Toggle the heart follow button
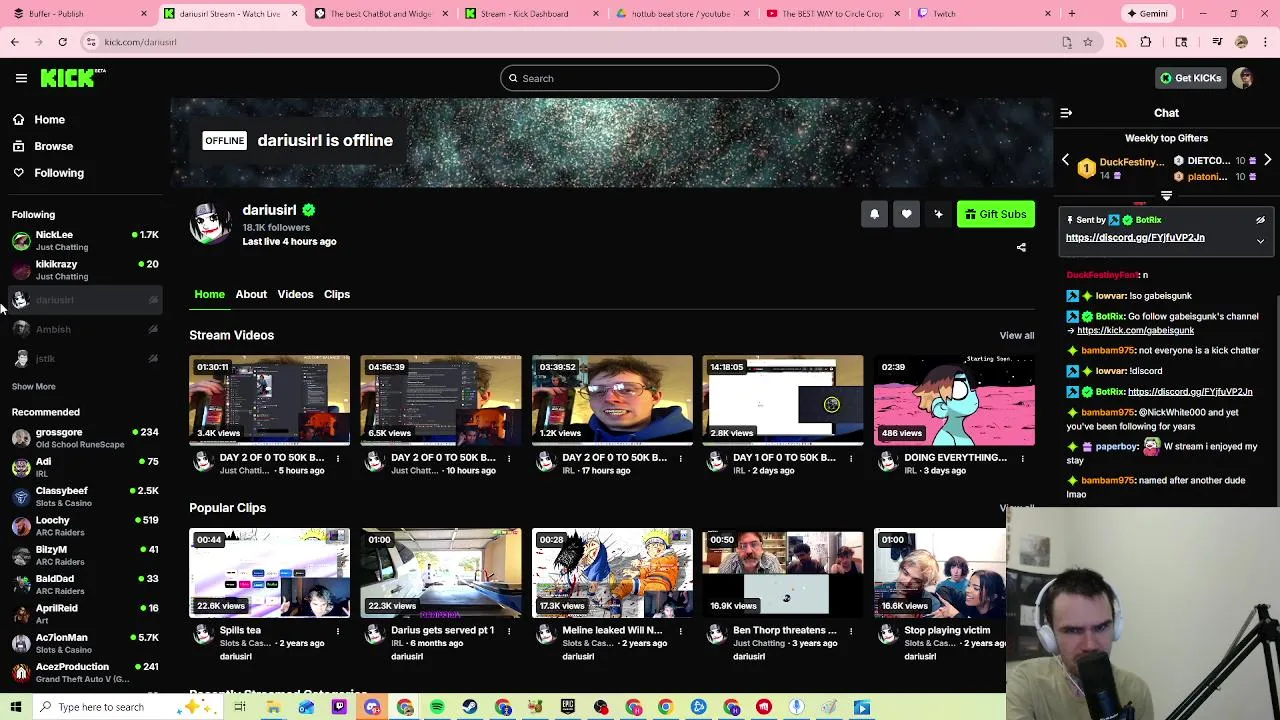This screenshot has height=720, width=1280. (x=906, y=214)
